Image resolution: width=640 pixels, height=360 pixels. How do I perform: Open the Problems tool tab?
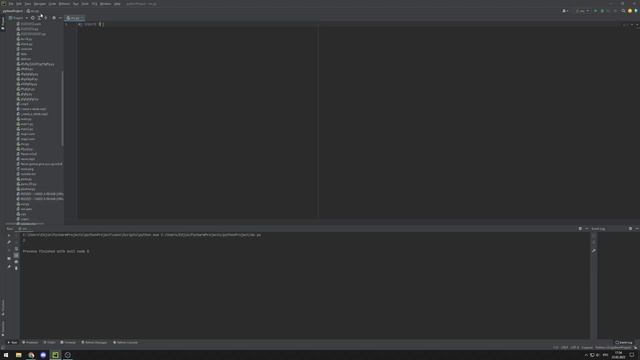30,342
